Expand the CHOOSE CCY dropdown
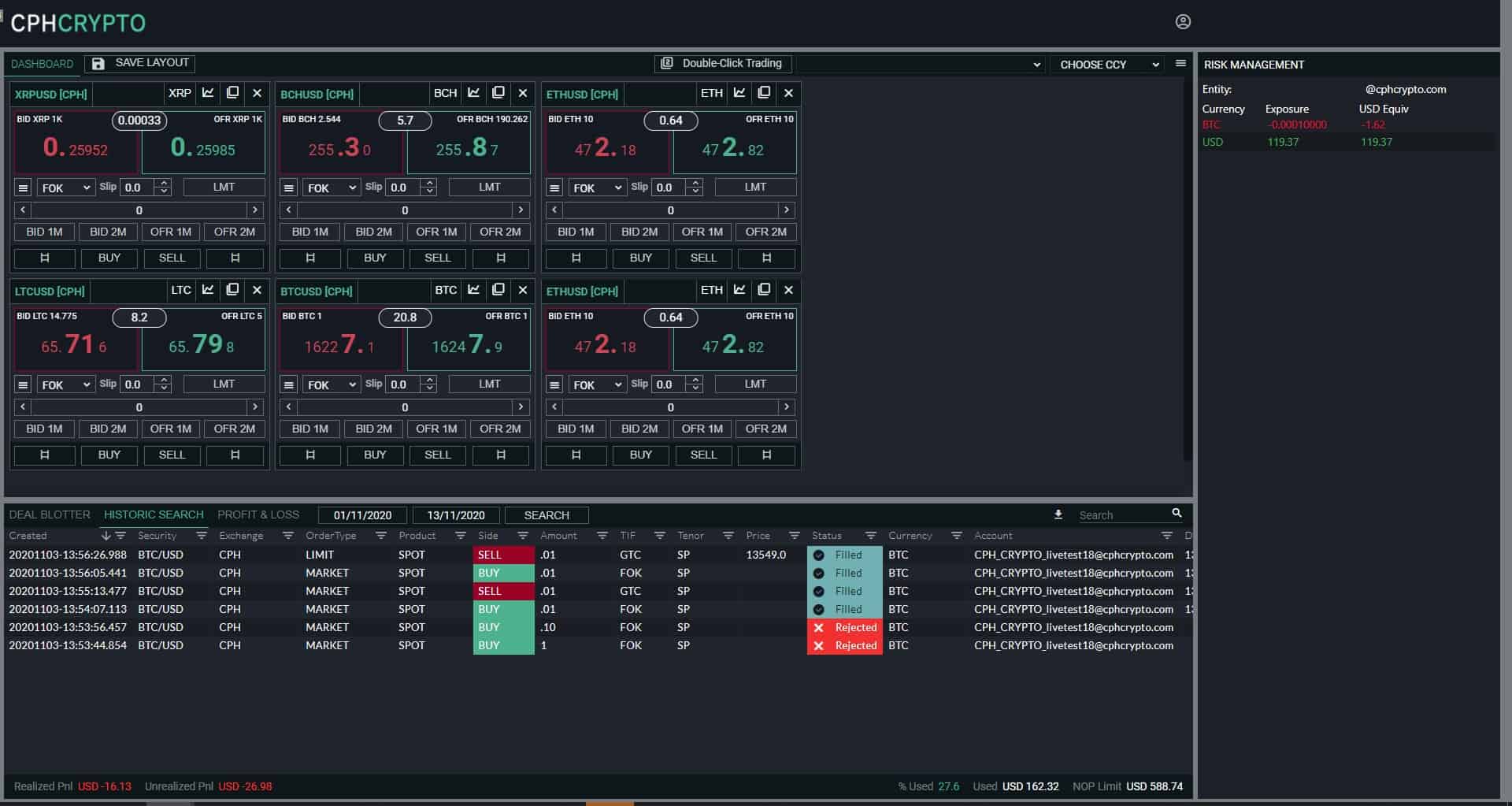 (x=1106, y=65)
